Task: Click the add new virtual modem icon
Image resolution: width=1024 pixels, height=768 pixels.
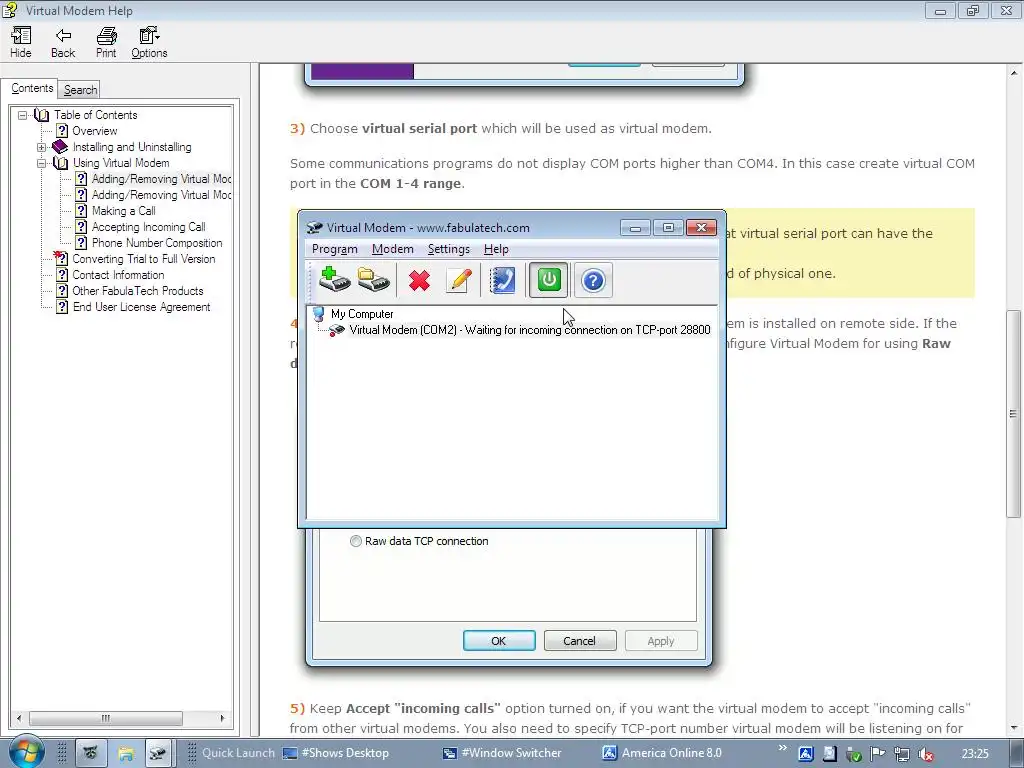Action: (x=334, y=280)
